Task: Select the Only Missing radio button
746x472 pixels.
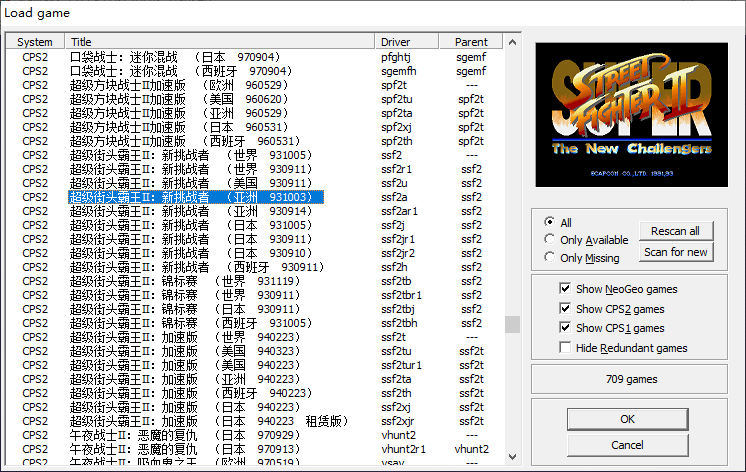Action: coord(549,258)
